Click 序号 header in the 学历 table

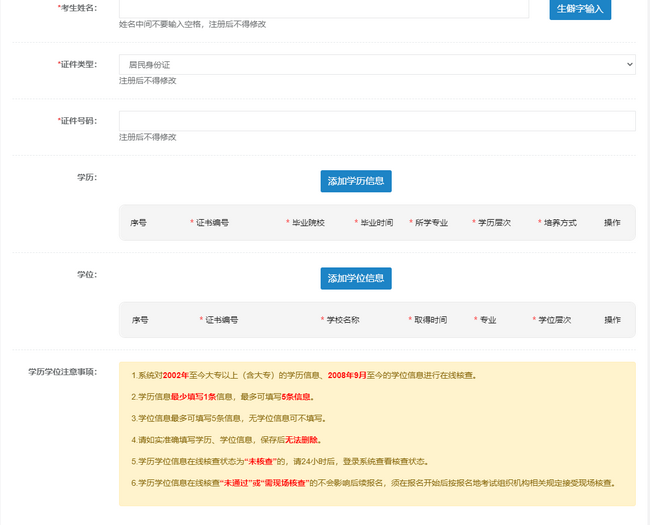(x=139, y=222)
